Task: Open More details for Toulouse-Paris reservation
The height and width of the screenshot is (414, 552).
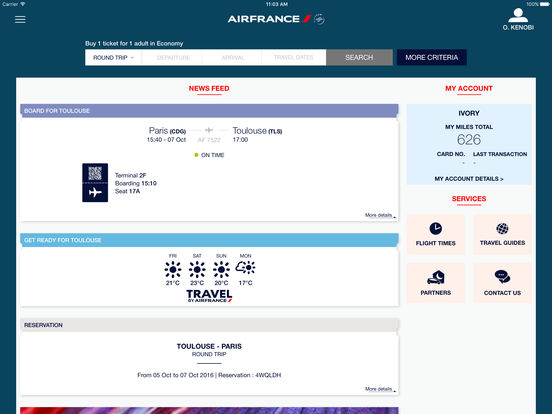Action: coord(380,389)
